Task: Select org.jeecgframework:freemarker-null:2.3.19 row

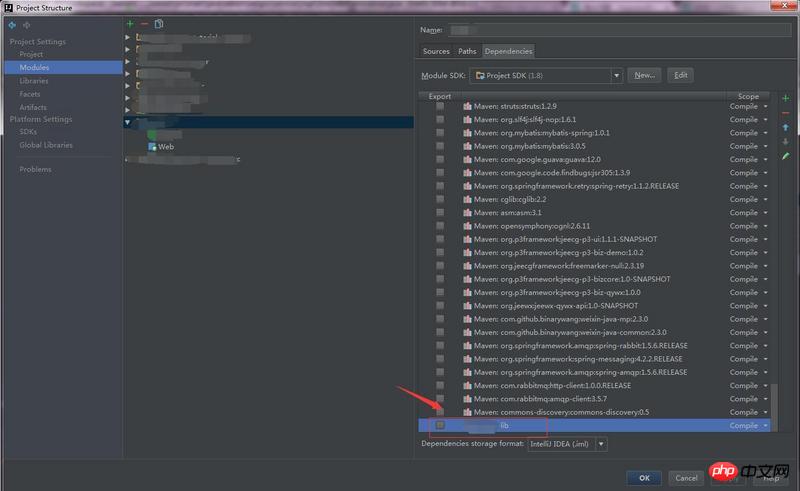Action: (594, 265)
